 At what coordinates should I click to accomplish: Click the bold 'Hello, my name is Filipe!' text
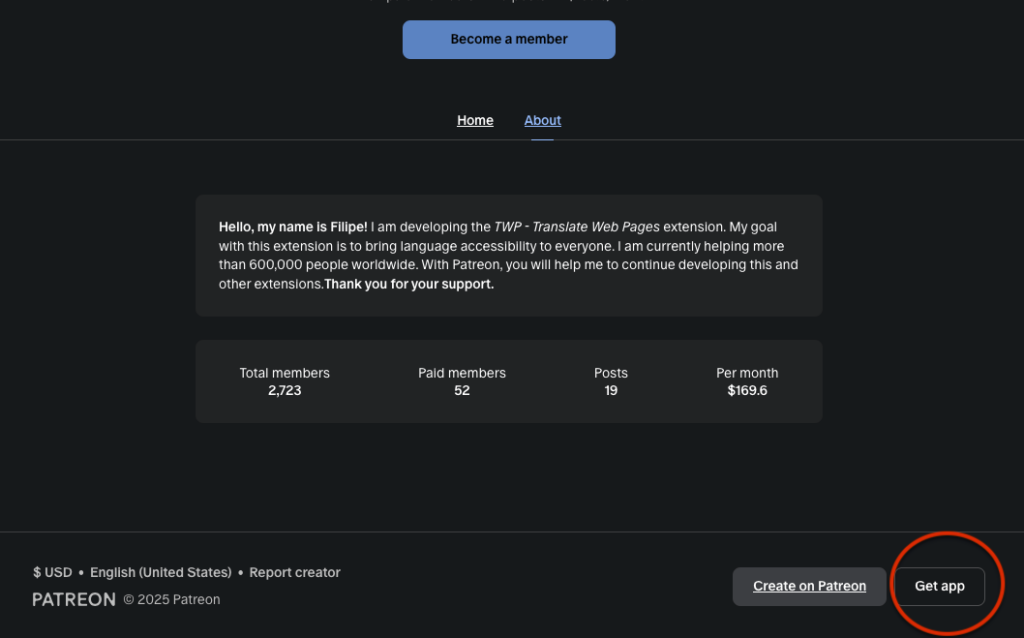(293, 227)
